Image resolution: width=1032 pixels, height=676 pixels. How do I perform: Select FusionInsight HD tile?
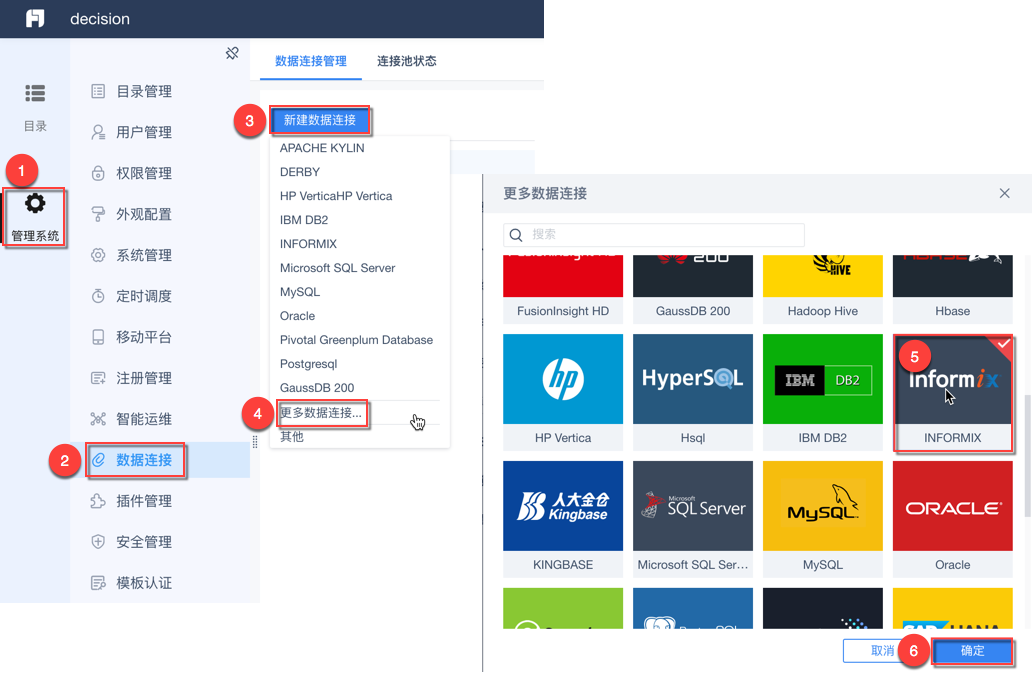(563, 289)
